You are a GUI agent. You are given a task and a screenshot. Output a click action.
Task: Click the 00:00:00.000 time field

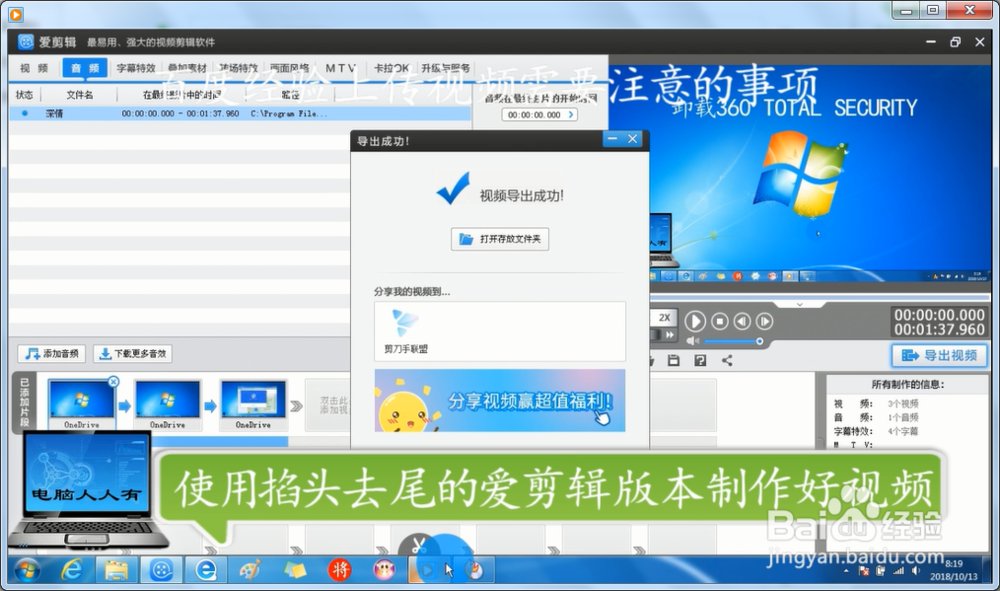tap(534, 115)
